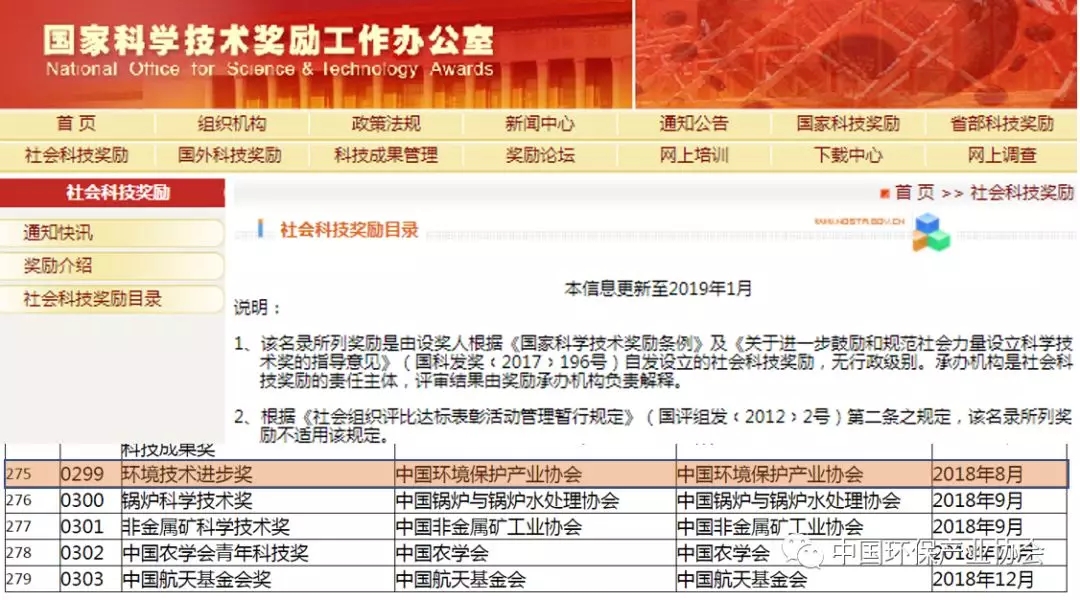Click 奖励介绍 sidebar link

[x=59, y=266]
